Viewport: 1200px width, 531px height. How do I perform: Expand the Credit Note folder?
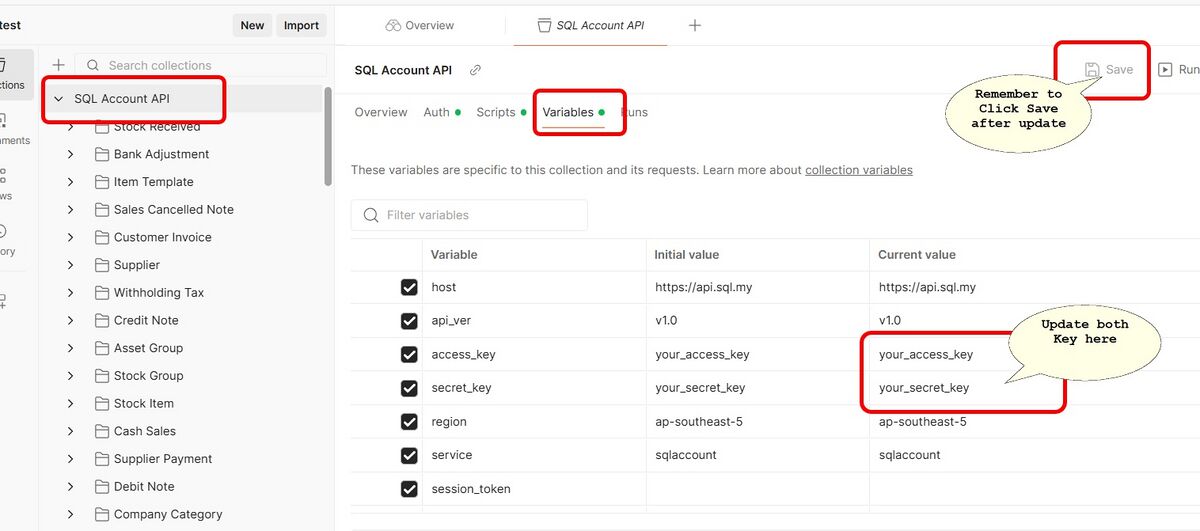click(x=70, y=320)
